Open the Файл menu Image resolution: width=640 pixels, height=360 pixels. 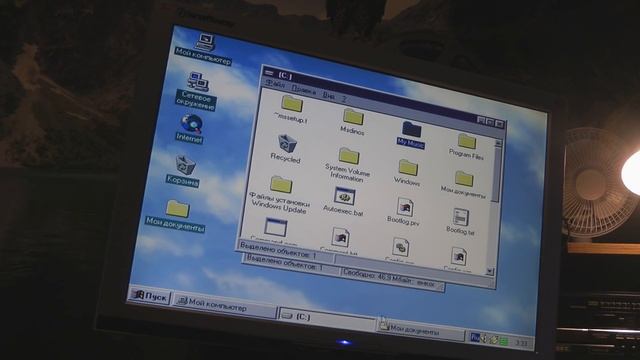[x=276, y=84]
